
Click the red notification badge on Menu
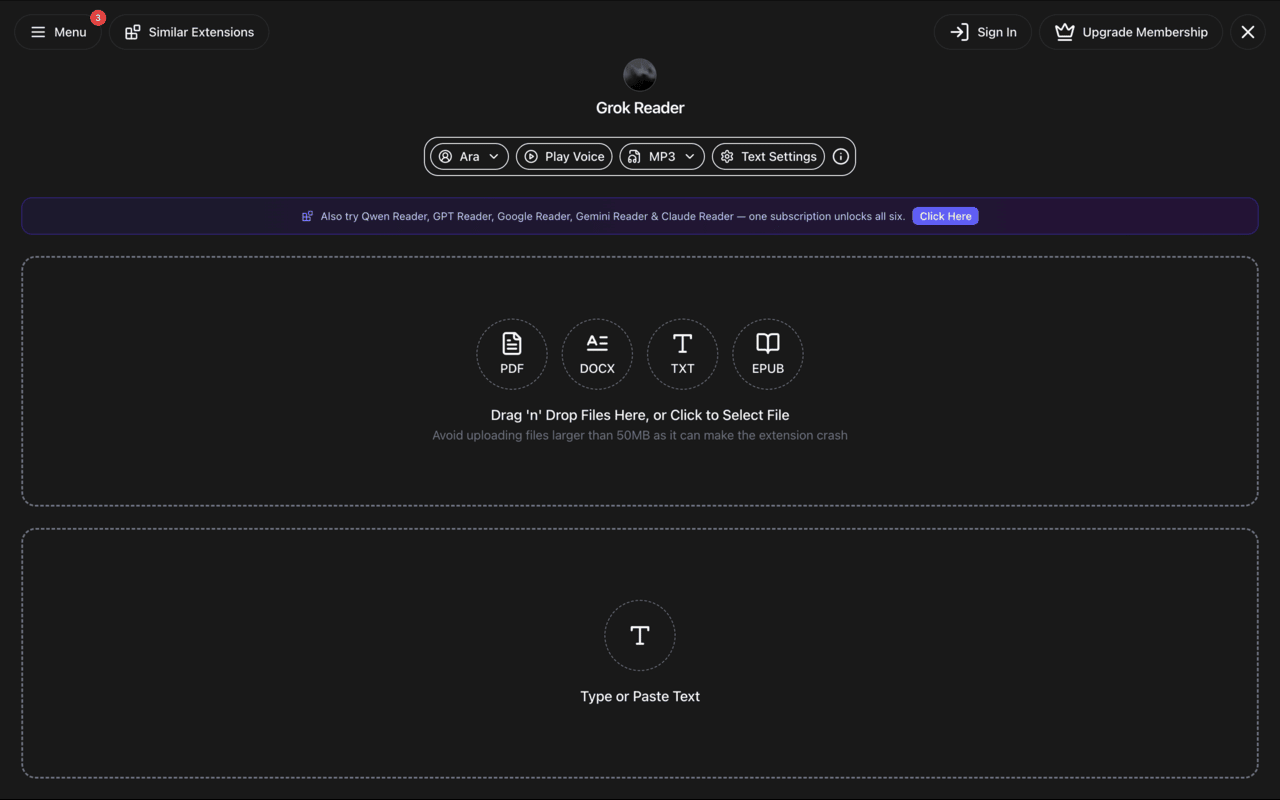coord(98,18)
